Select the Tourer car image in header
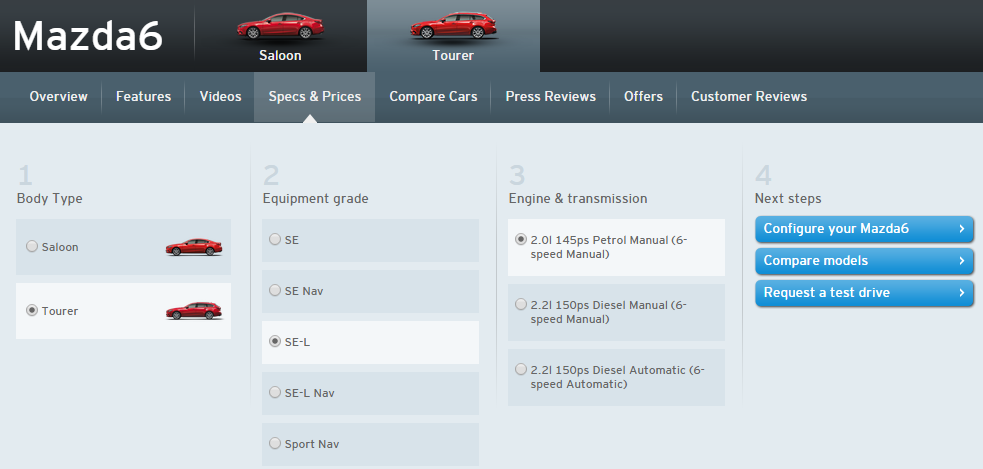The image size is (983, 469). [x=453, y=26]
